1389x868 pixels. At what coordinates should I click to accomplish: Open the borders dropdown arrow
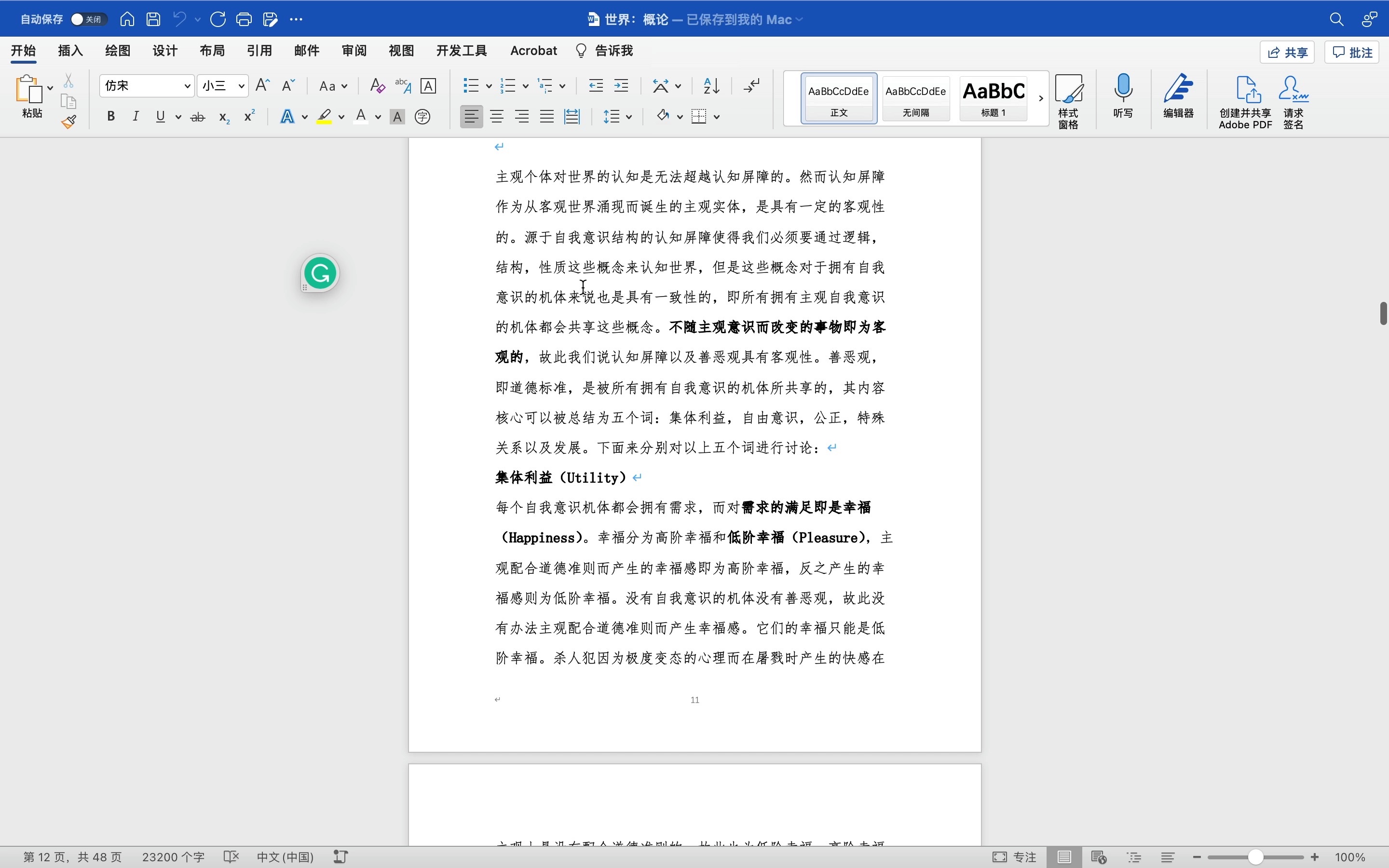[717, 117]
